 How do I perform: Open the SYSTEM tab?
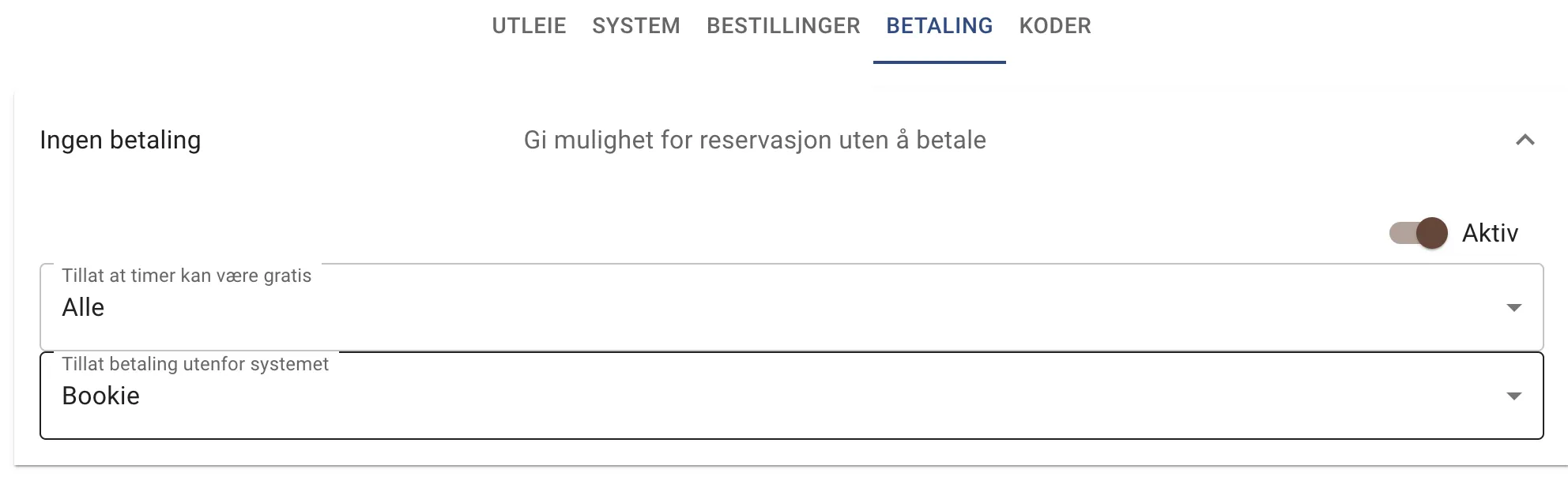[x=636, y=26]
